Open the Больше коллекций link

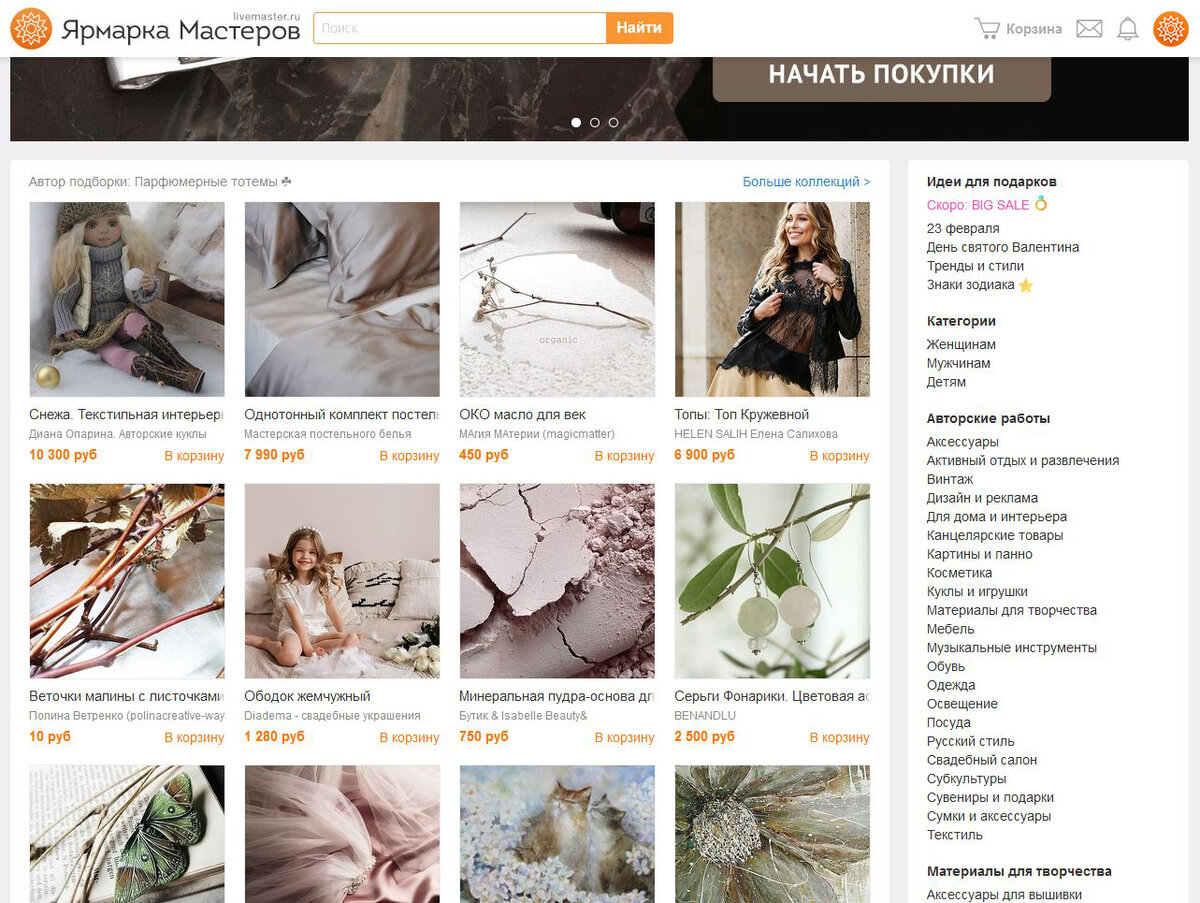806,182
